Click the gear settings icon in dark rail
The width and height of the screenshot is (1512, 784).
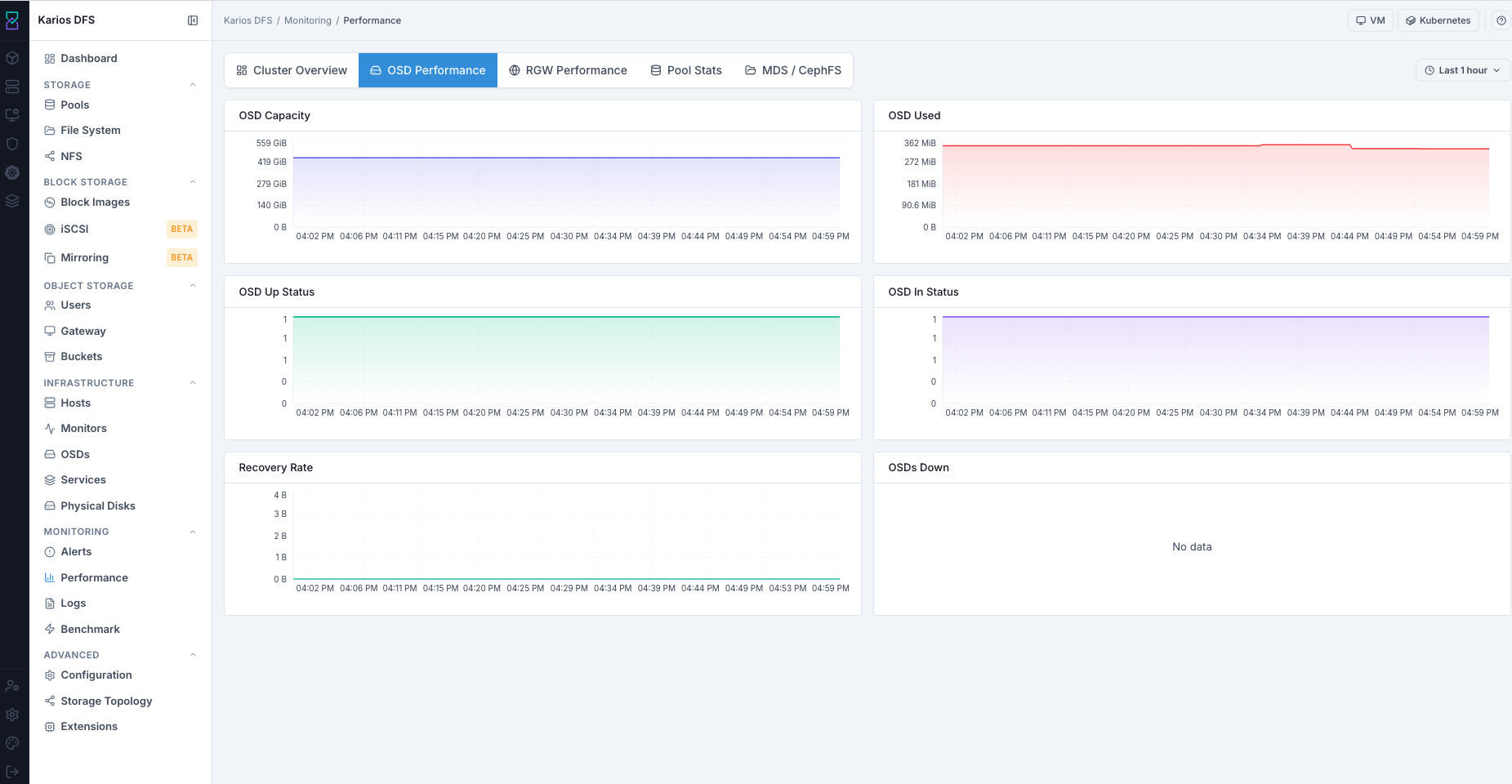point(12,715)
